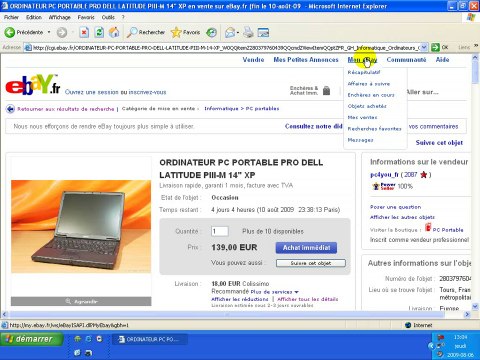Viewport: 480px width, 360px height.
Task: Open Rechercher search in toolbar
Action: [x=146, y=32]
